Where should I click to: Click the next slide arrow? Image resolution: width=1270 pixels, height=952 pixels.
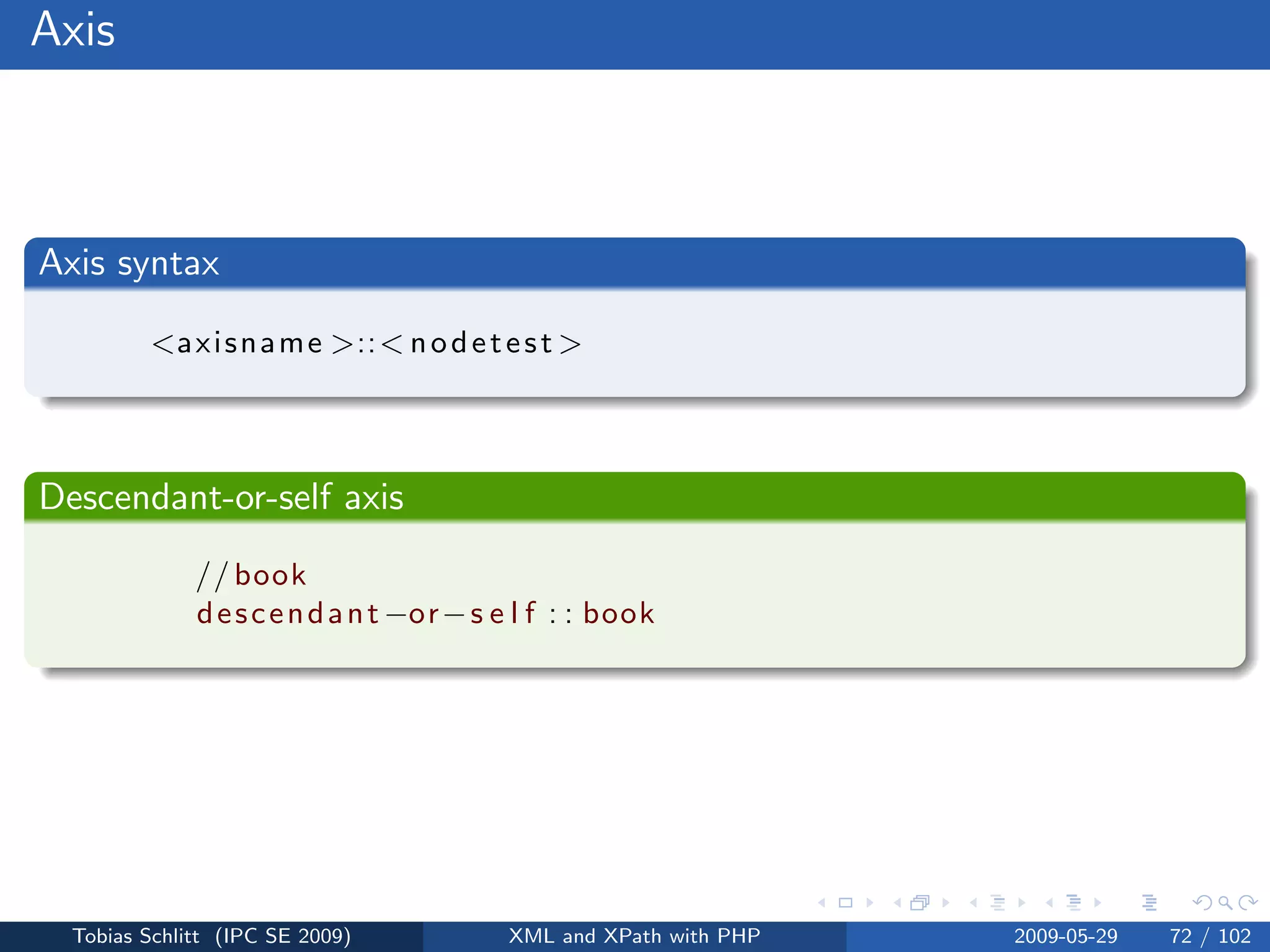[x=870, y=903]
